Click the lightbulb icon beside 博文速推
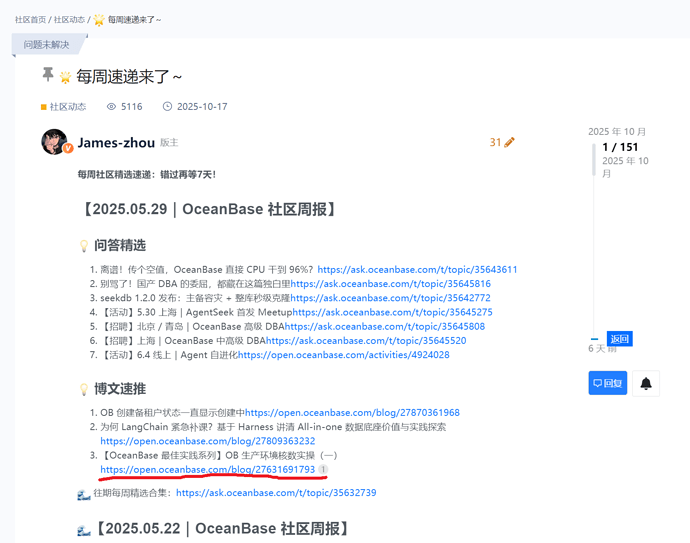 coord(84,389)
